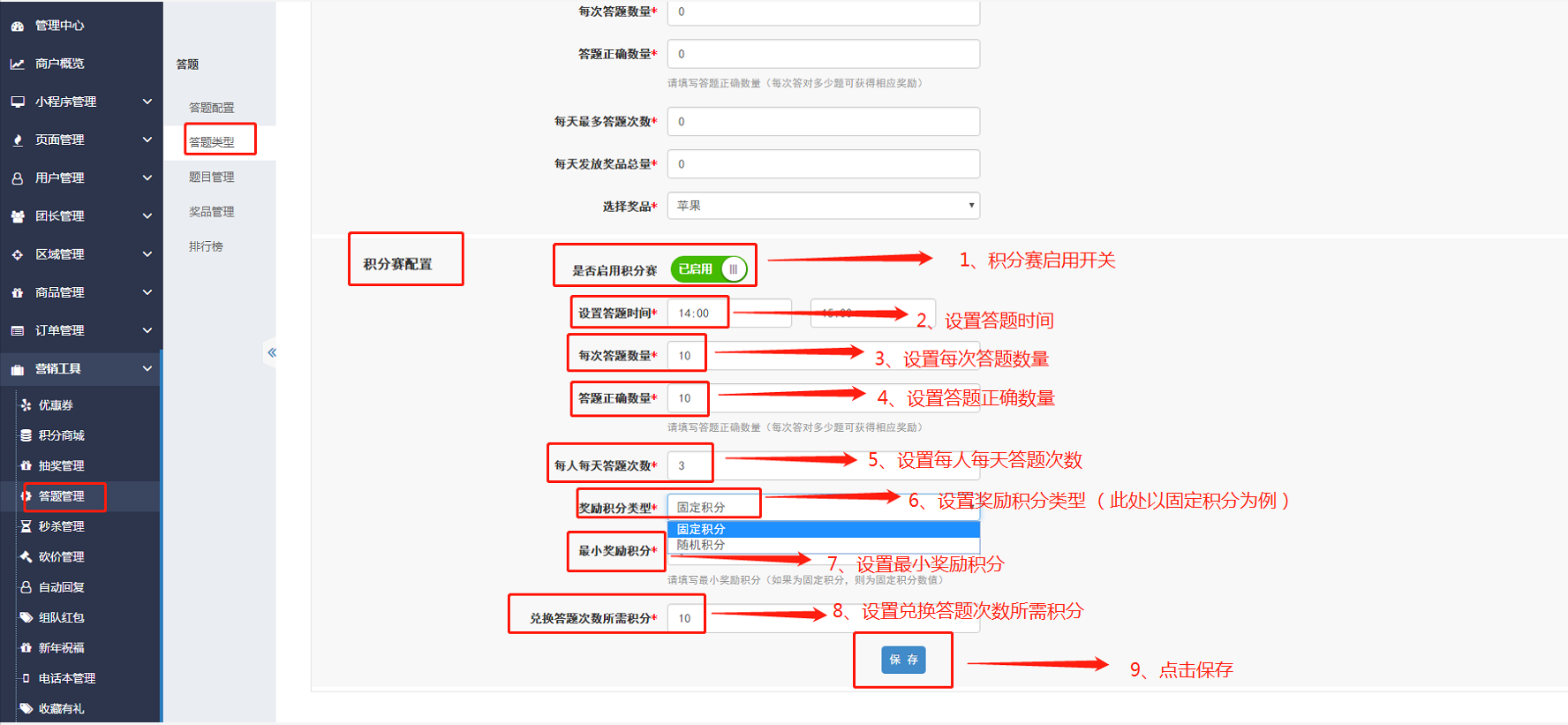Click the 商户概览 chart icon

pyautogui.click(x=18, y=64)
